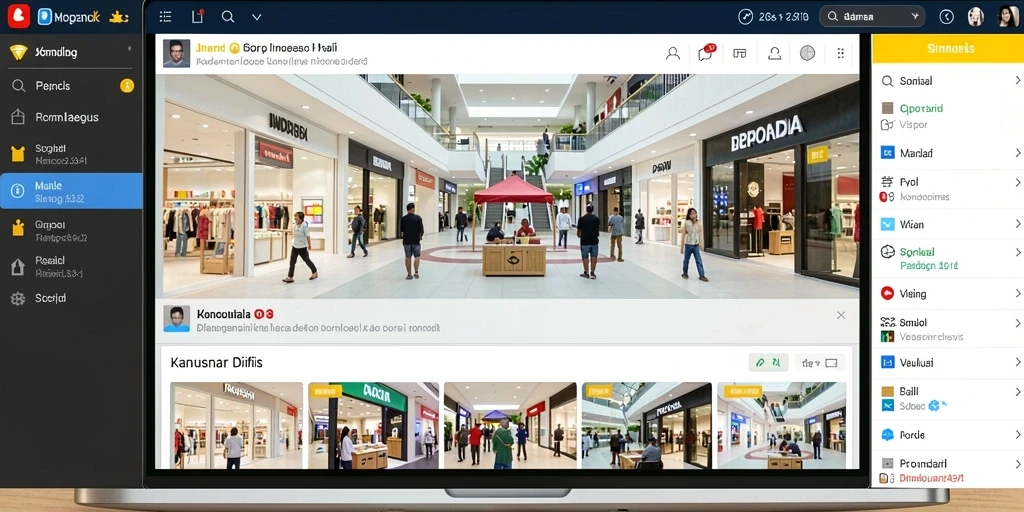1024x512 pixels.
Task: Click the post author avatar thumbnail
Action: click(x=176, y=54)
